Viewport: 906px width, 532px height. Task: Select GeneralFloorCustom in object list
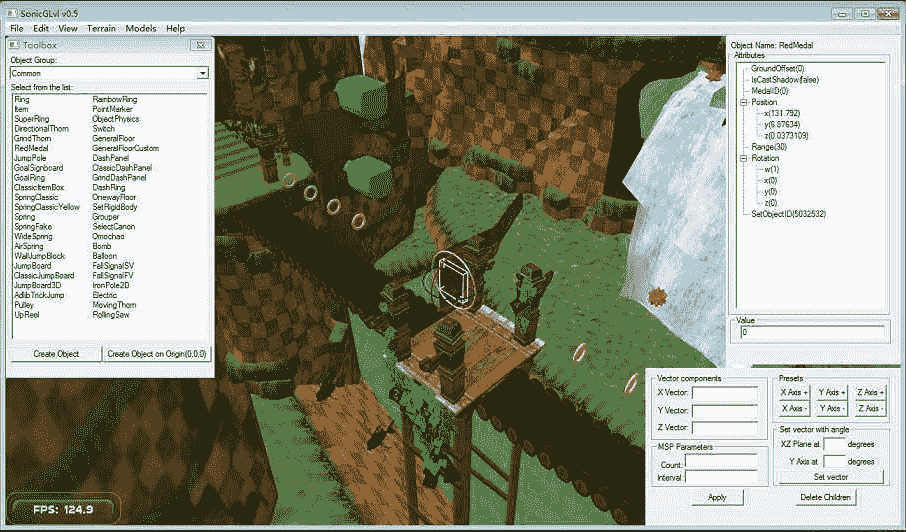pyautogui.click(x=125, y=148)
